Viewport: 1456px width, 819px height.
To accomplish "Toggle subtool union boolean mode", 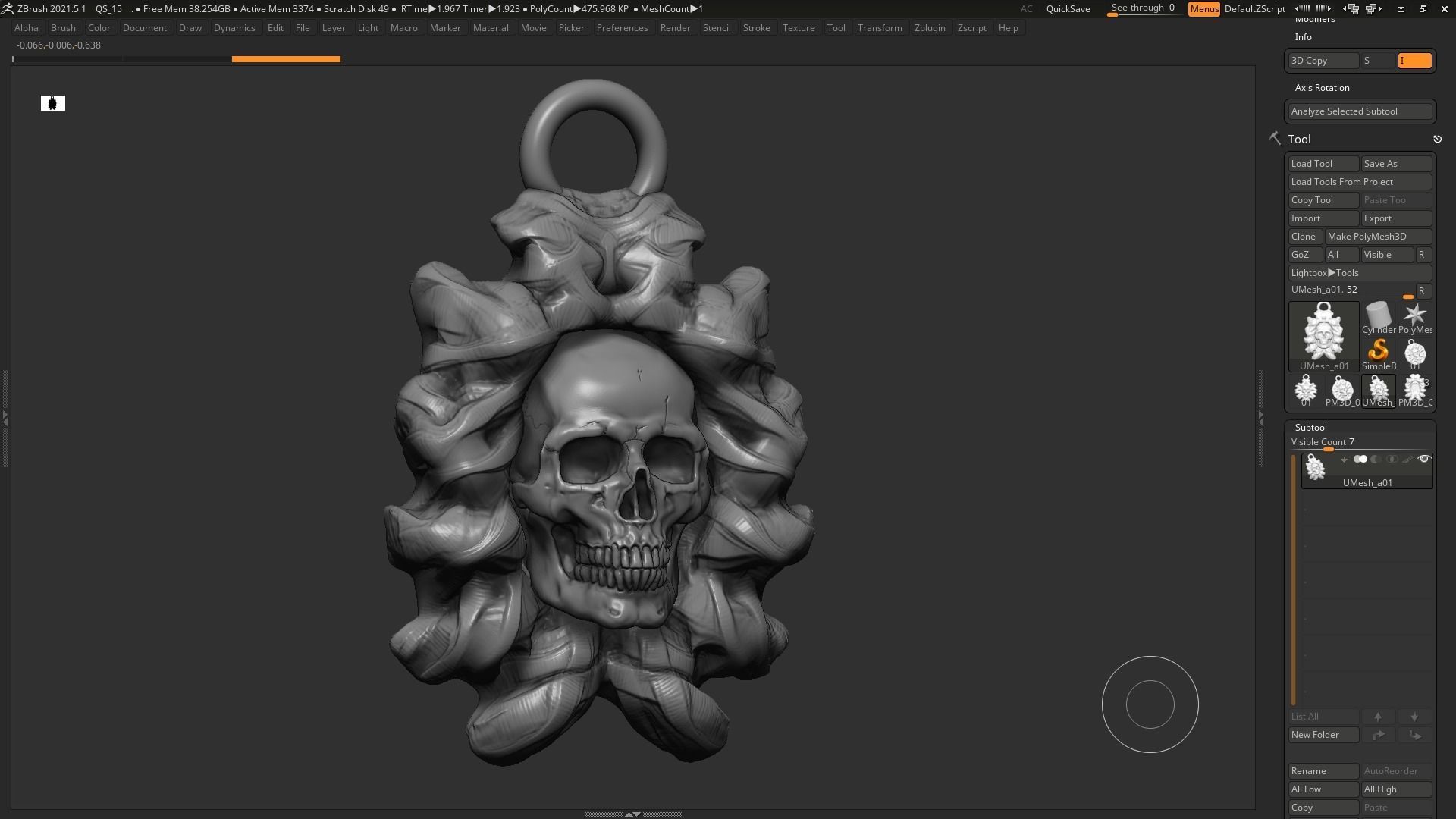I will pos(1360,459).
